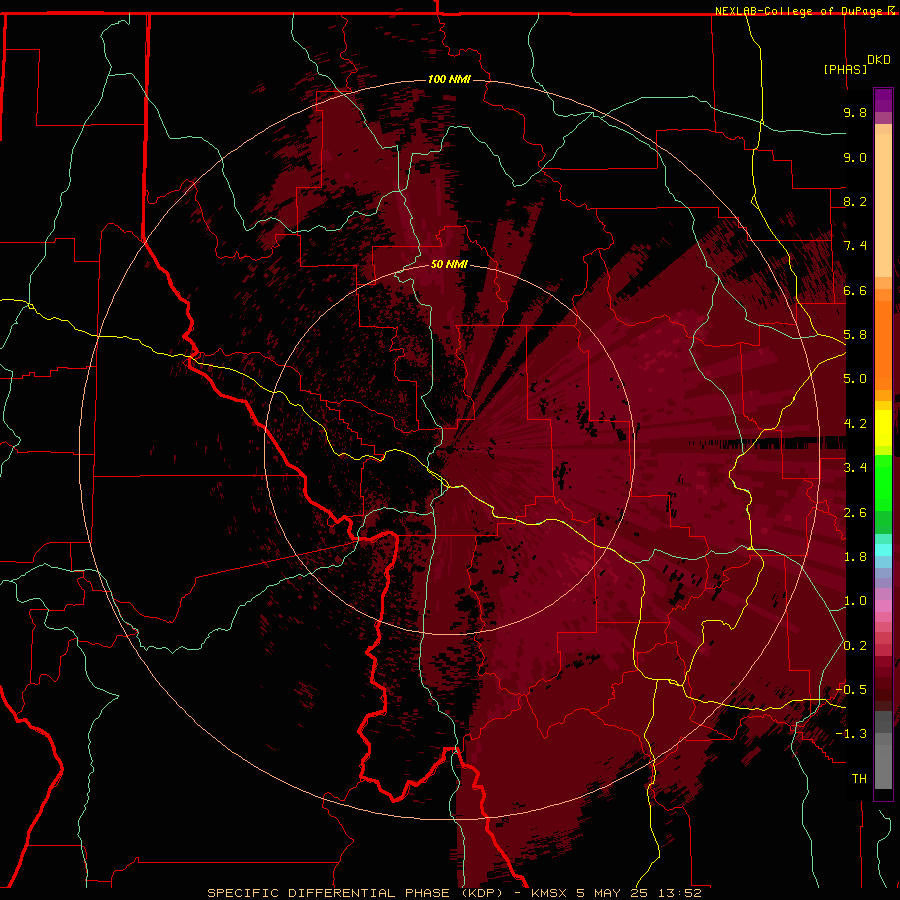Image resolution: width=900 pixels, height=900 pixels.
Task: Click the 9.8 scale value
Action: click(x=855, y=112)
